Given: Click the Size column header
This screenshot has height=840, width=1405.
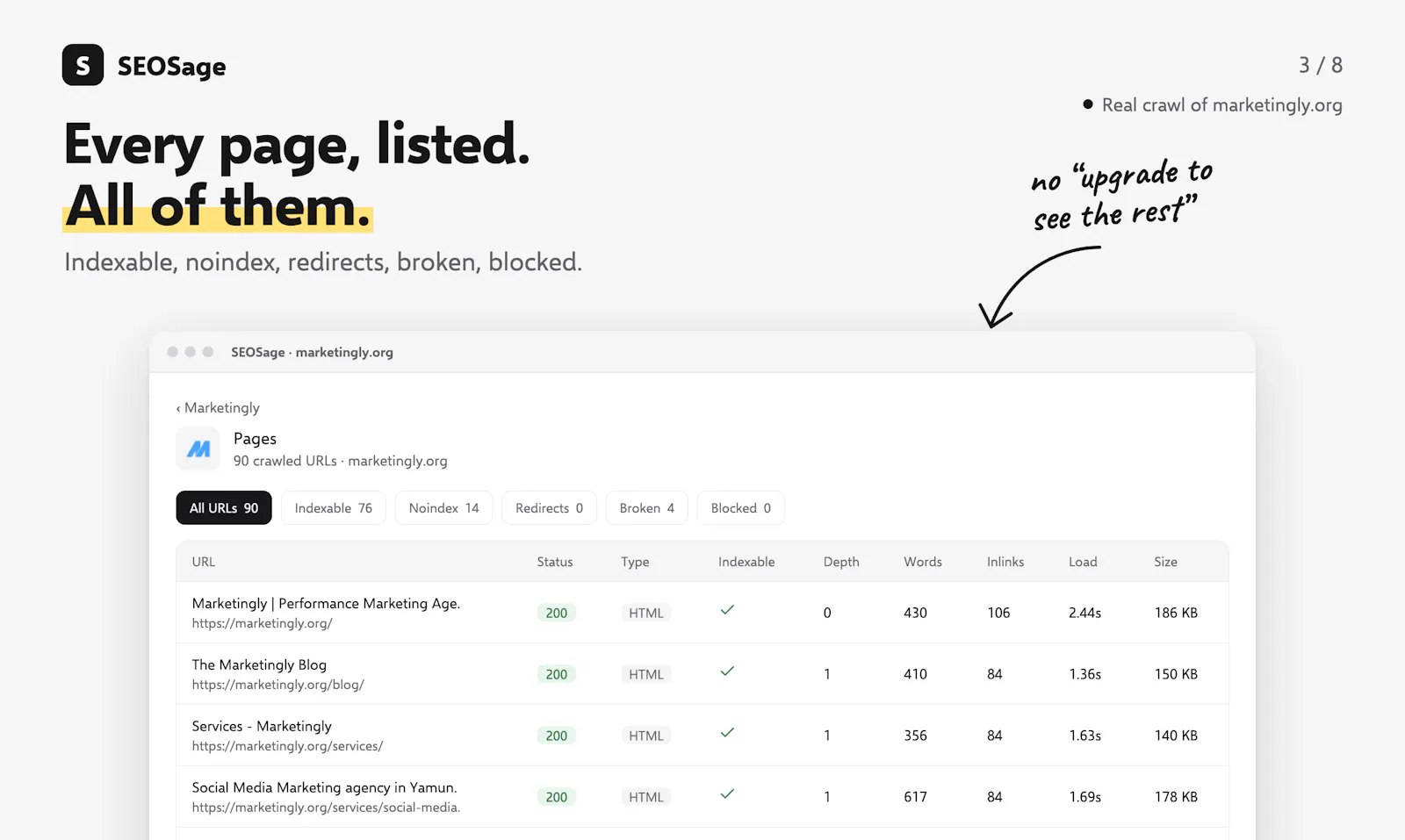Looking at the screenshot, I should tap(1165, 562).
